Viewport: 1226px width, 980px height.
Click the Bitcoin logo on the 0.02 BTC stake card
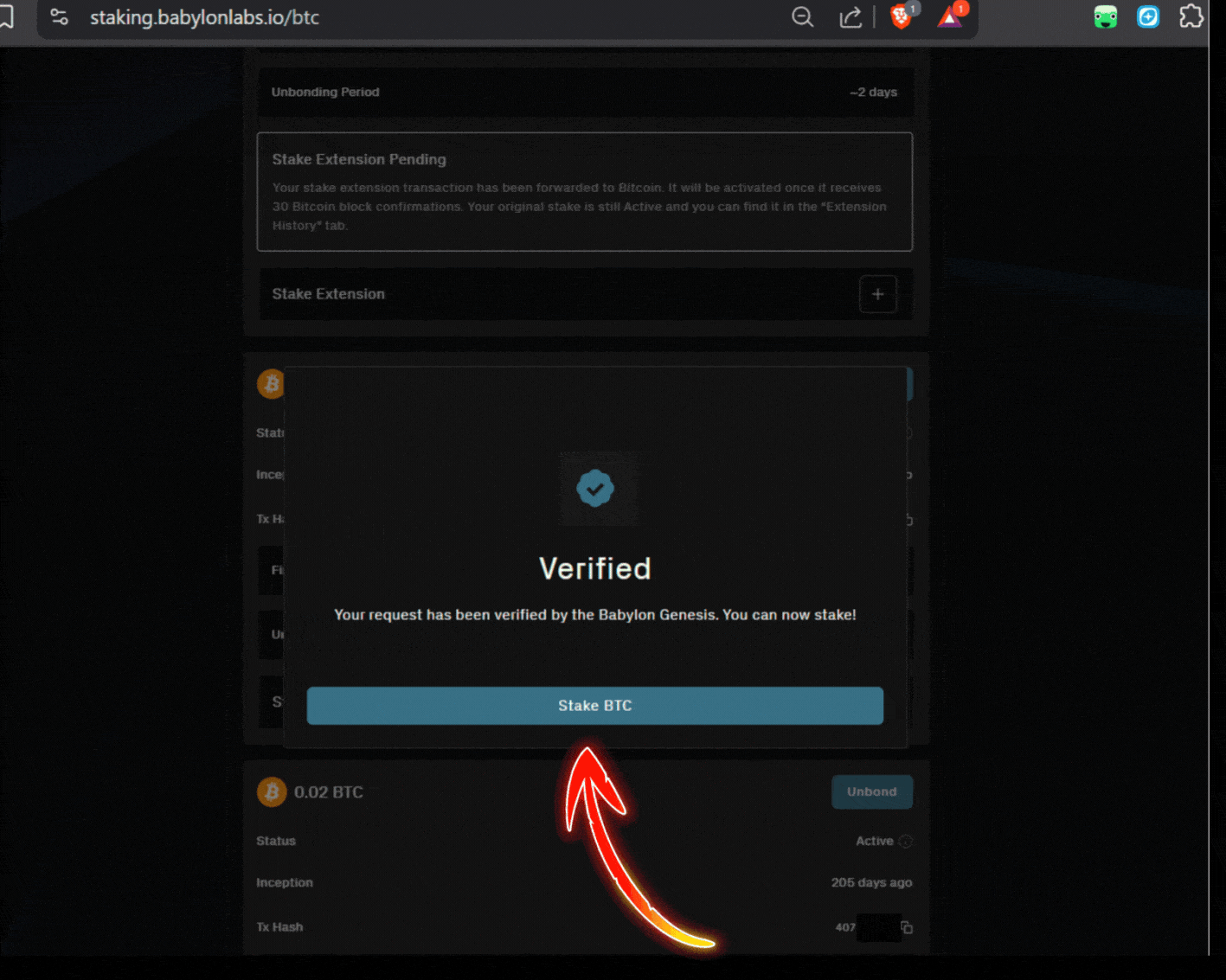pyautogui.click(x=272, y=791)
